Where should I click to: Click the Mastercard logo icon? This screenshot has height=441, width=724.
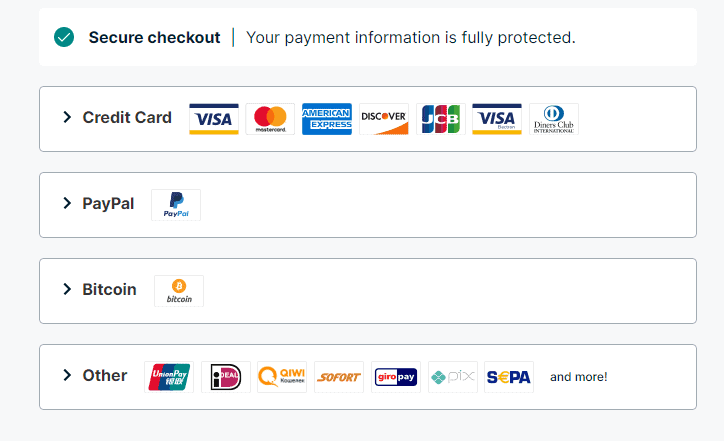click(270, 119)
